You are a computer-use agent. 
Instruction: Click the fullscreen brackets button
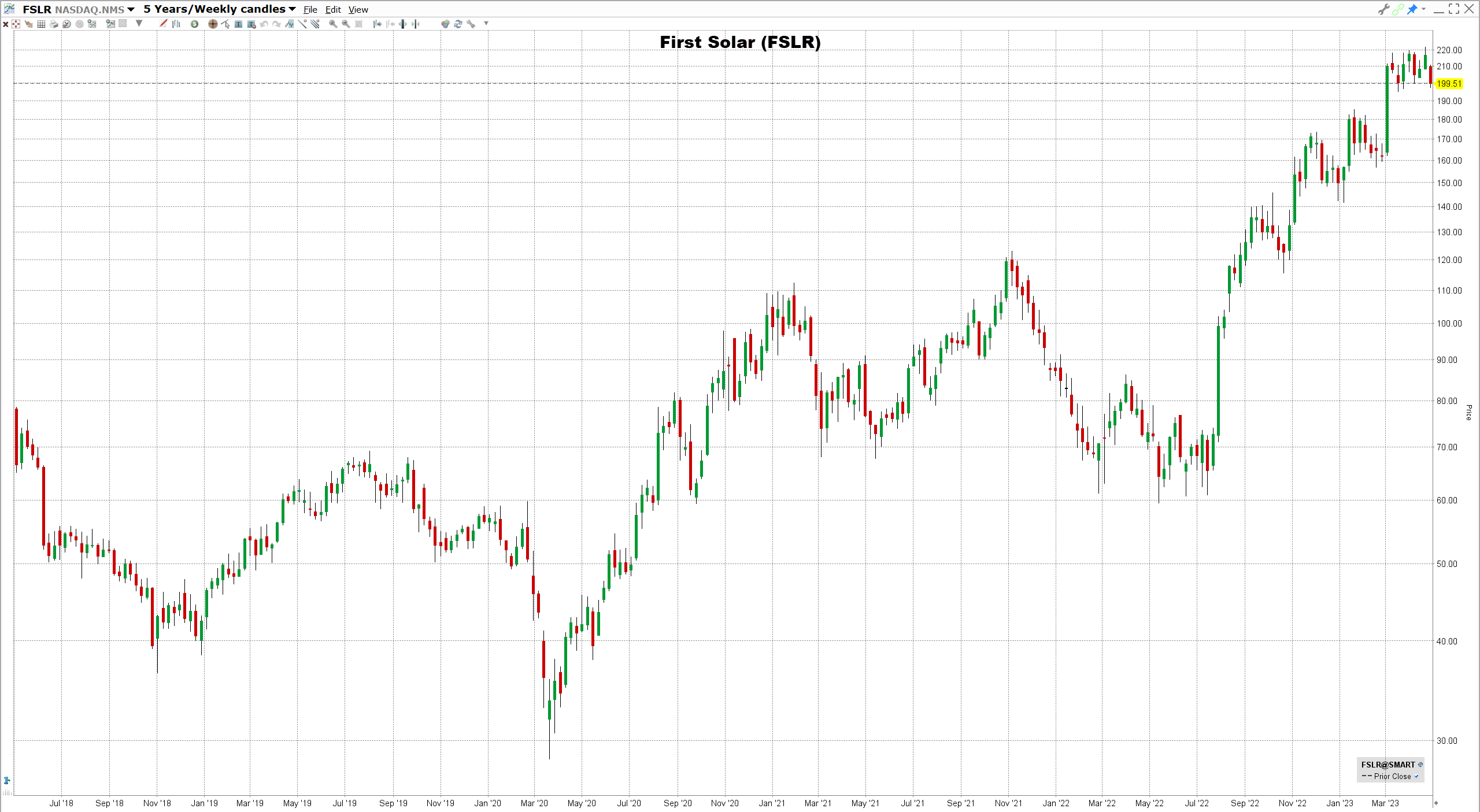tap(1454, 9)
